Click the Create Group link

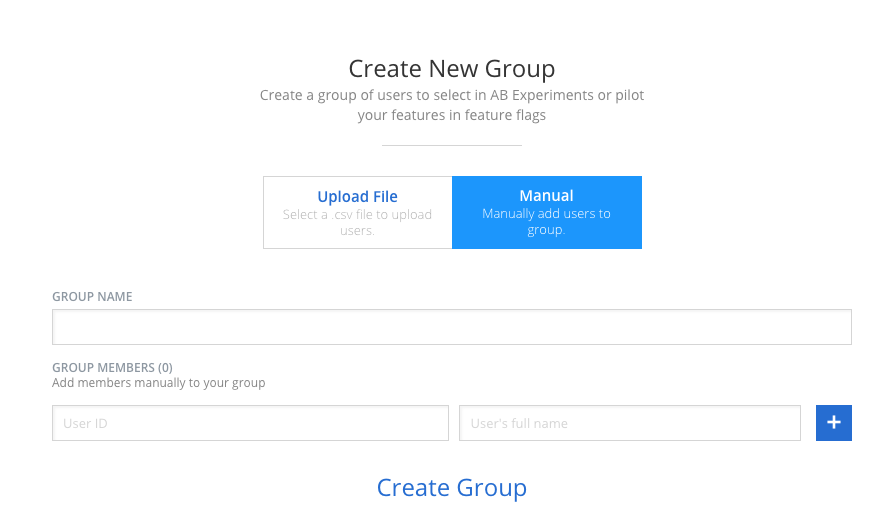[x=452, y=488]
